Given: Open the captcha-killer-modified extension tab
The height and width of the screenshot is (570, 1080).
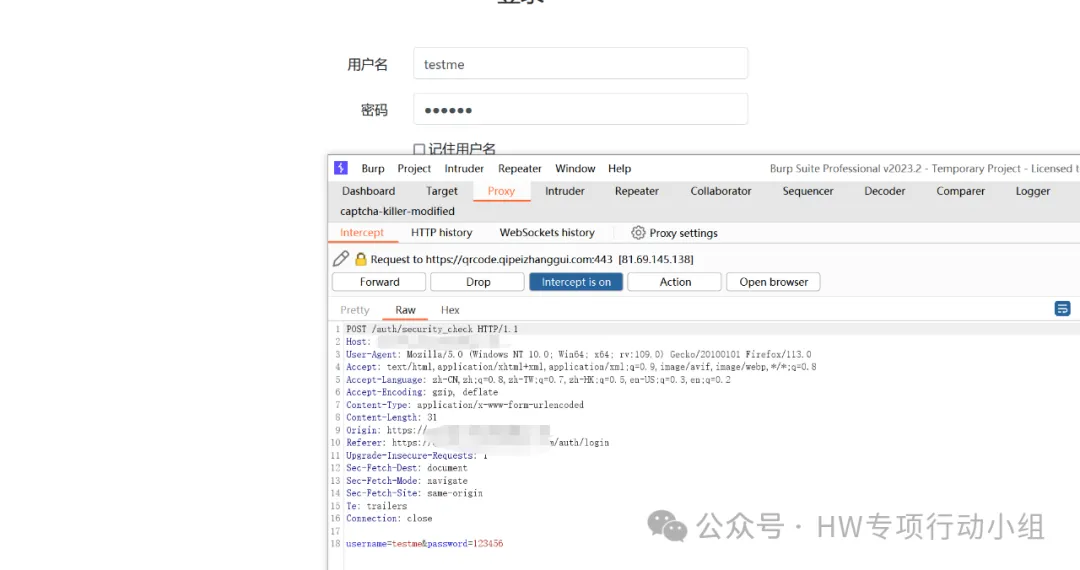Looking at the screenshot, I should click(397, 211).
